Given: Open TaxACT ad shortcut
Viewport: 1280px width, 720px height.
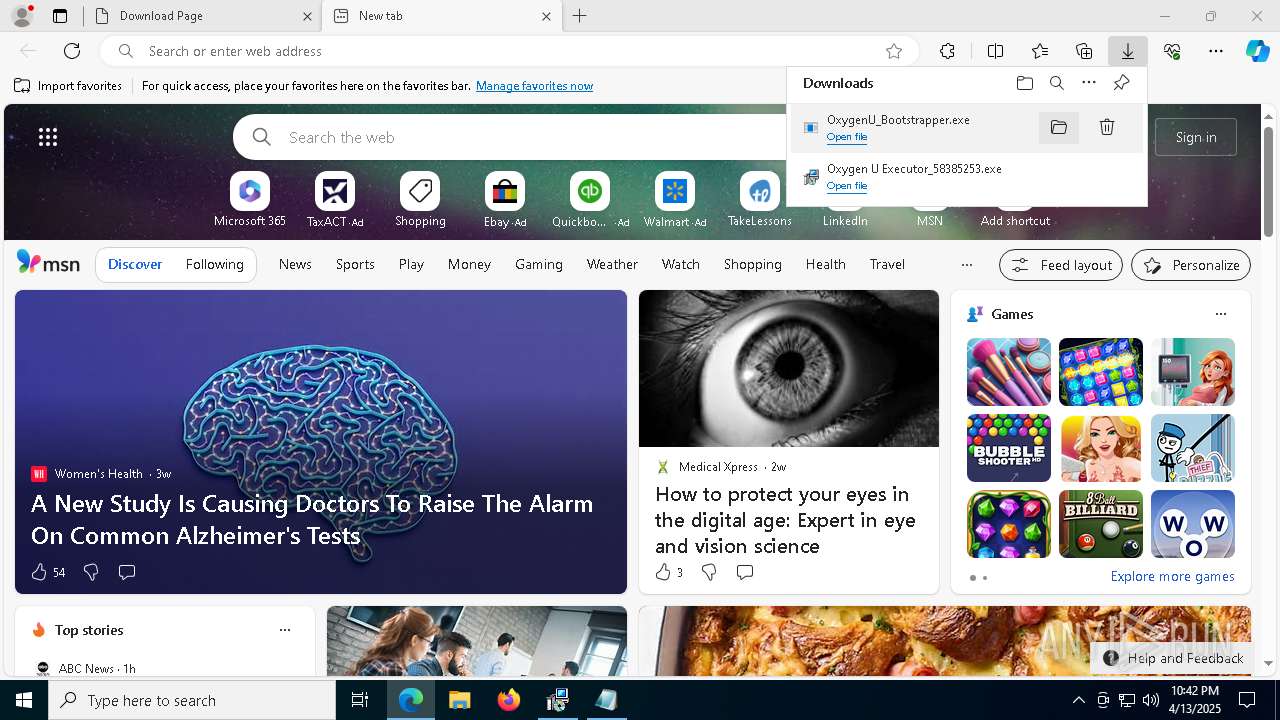Looking at the screenshot, I should [x=335, y=200].
